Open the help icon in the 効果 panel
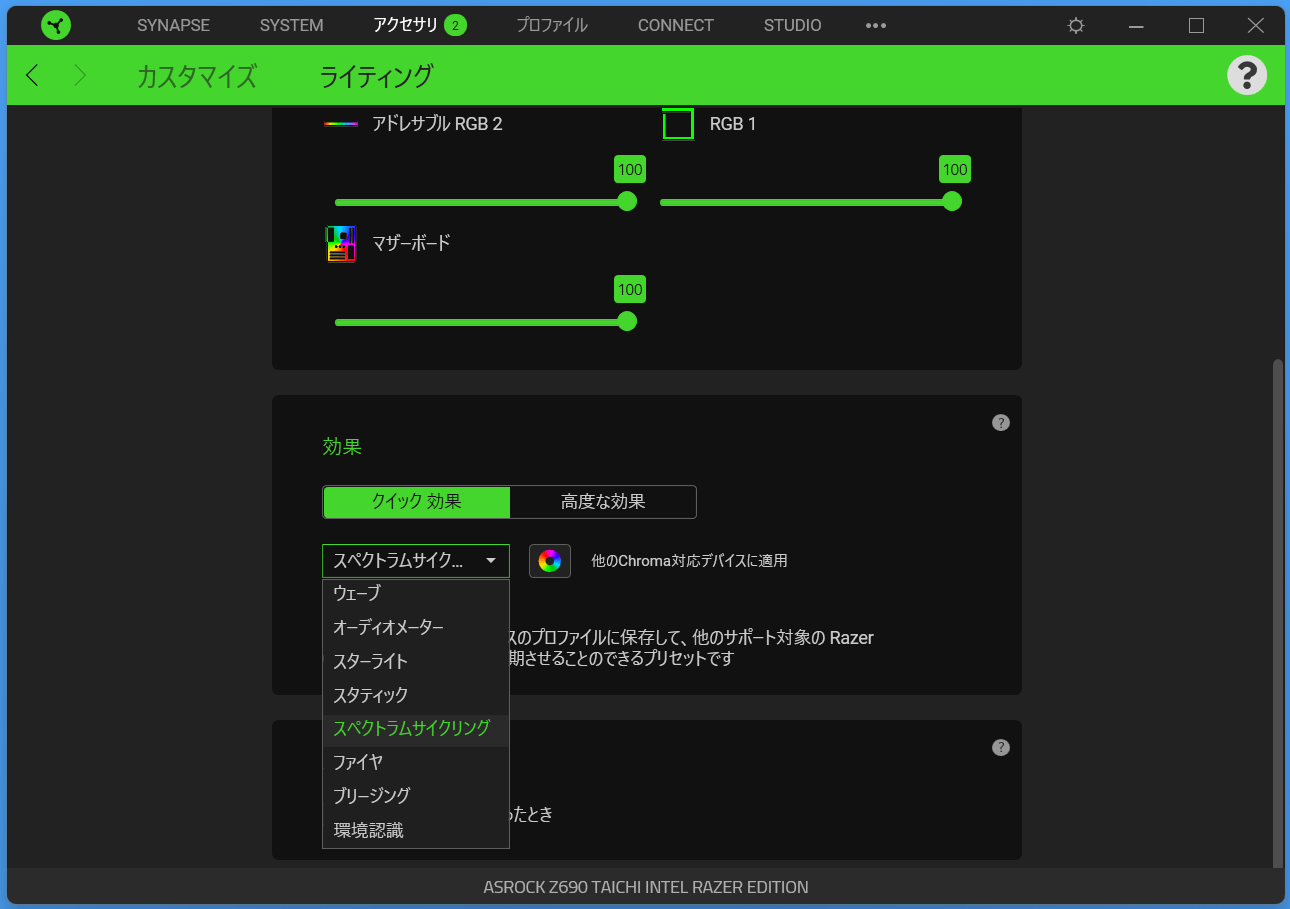This screenshot has width=1290, height=909. point(1001,423)
